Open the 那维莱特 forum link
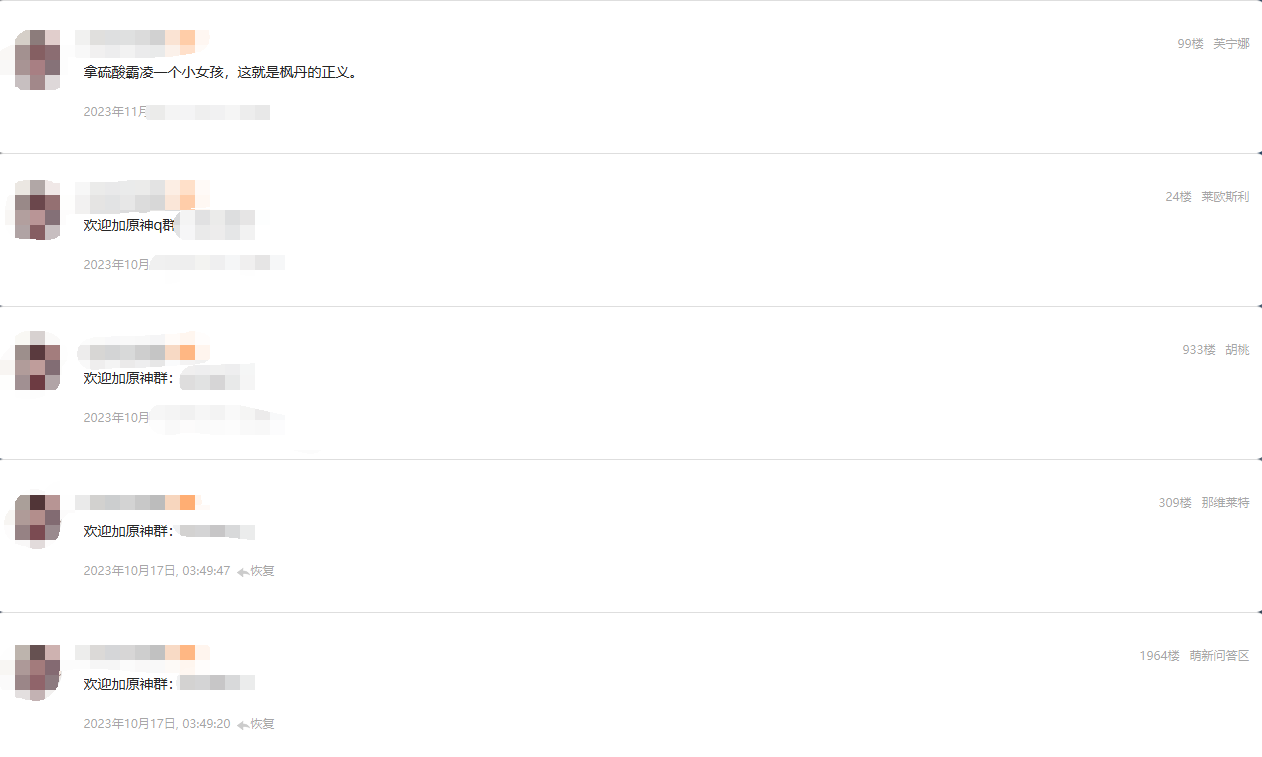1262x757 pixels. point(1225,503)
